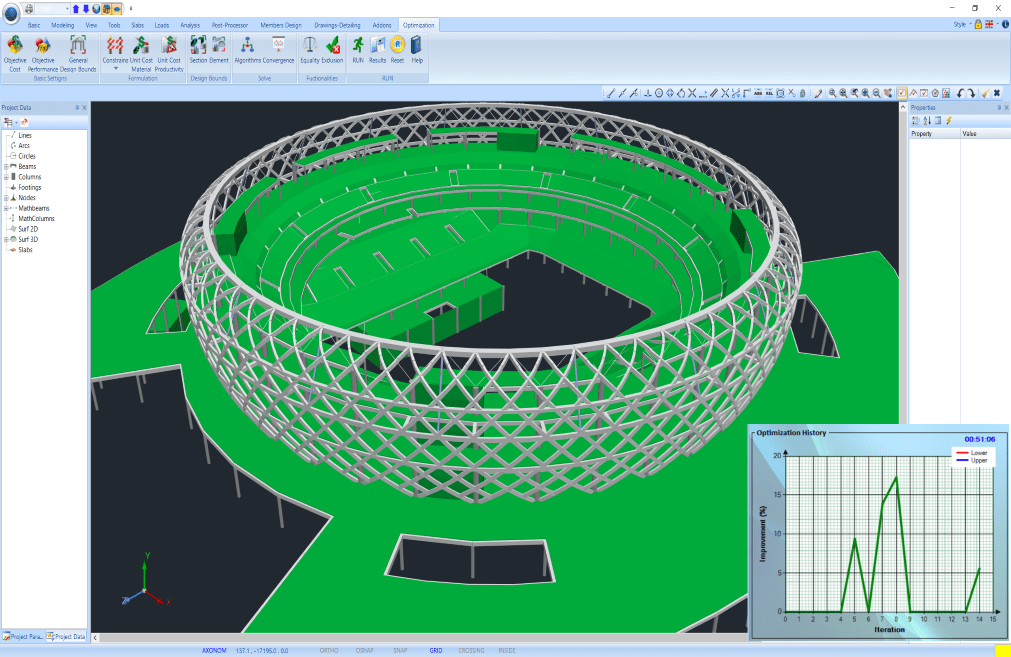Click the lightning bolt in Properties panel
Viewport: 1011px width, 657px height.
tap(948, 121)
